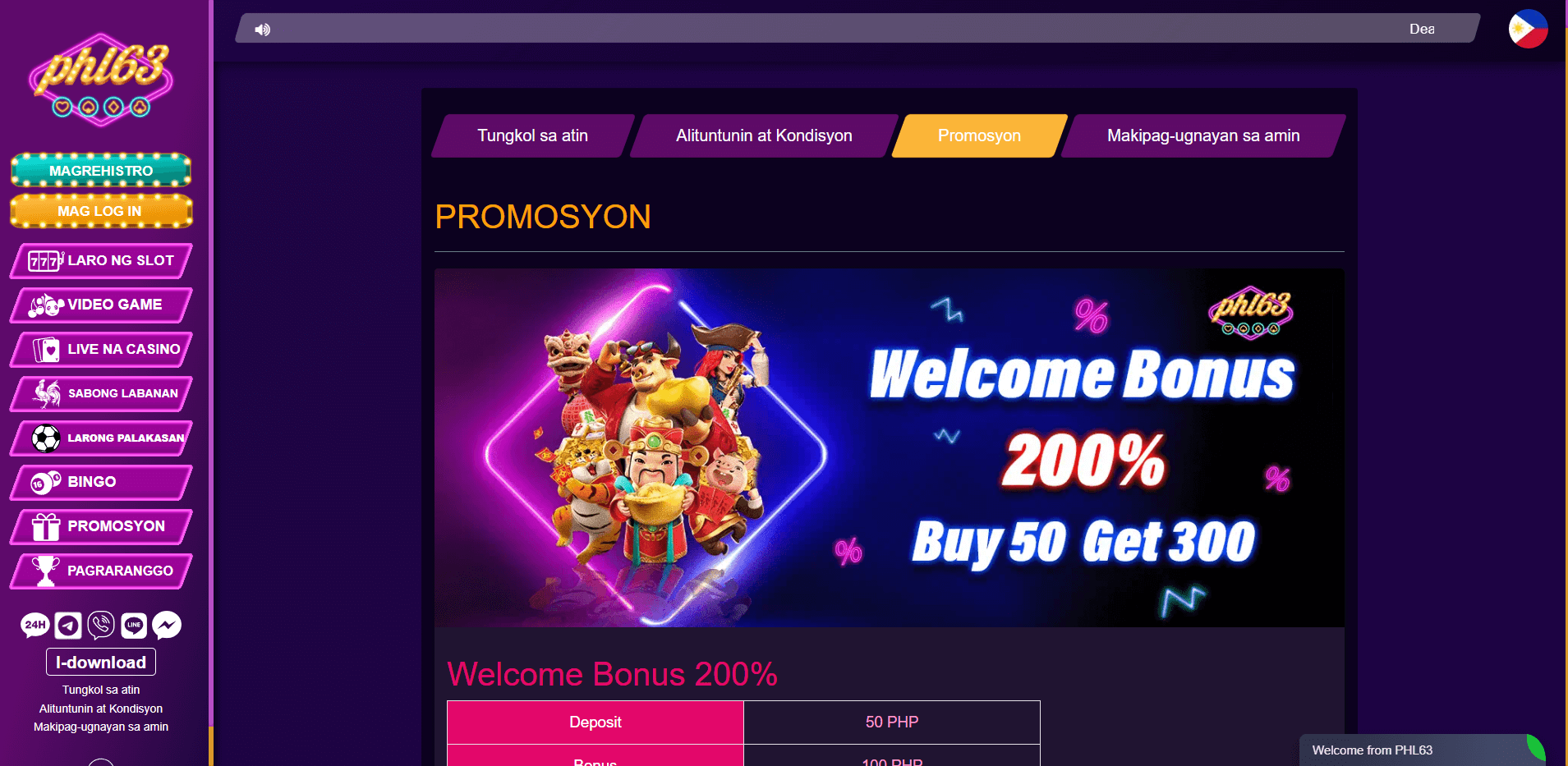Click the MAG LOG IN button
The width and height of the screenshot is (1568, 766).
101,211
